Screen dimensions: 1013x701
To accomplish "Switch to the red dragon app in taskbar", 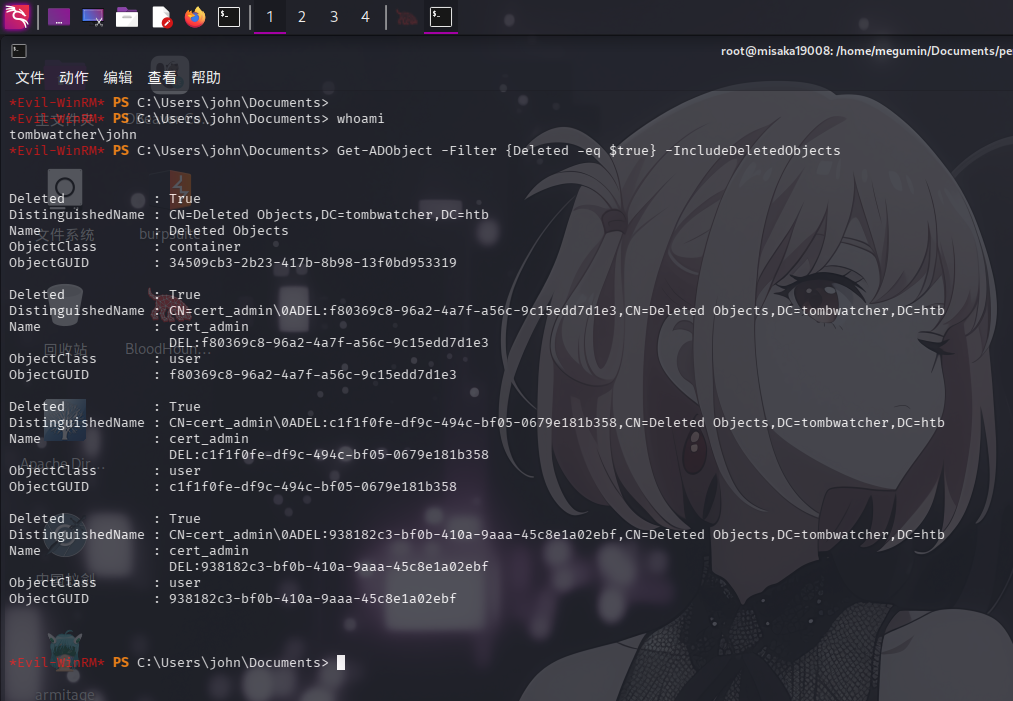I will (406, 17).
